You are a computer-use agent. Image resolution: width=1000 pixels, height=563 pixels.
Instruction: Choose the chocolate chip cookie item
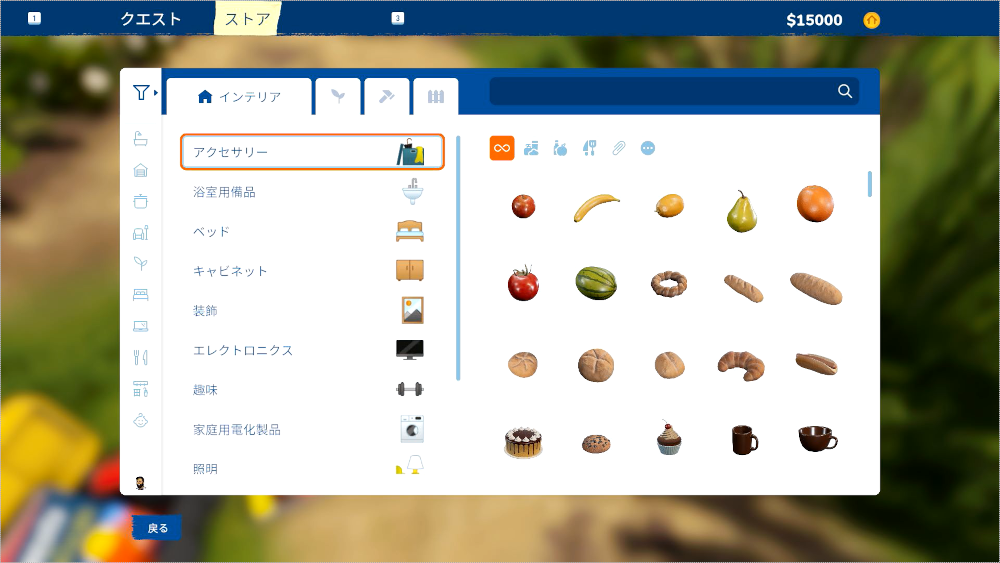pyautogui.click(x=596, y=443)
